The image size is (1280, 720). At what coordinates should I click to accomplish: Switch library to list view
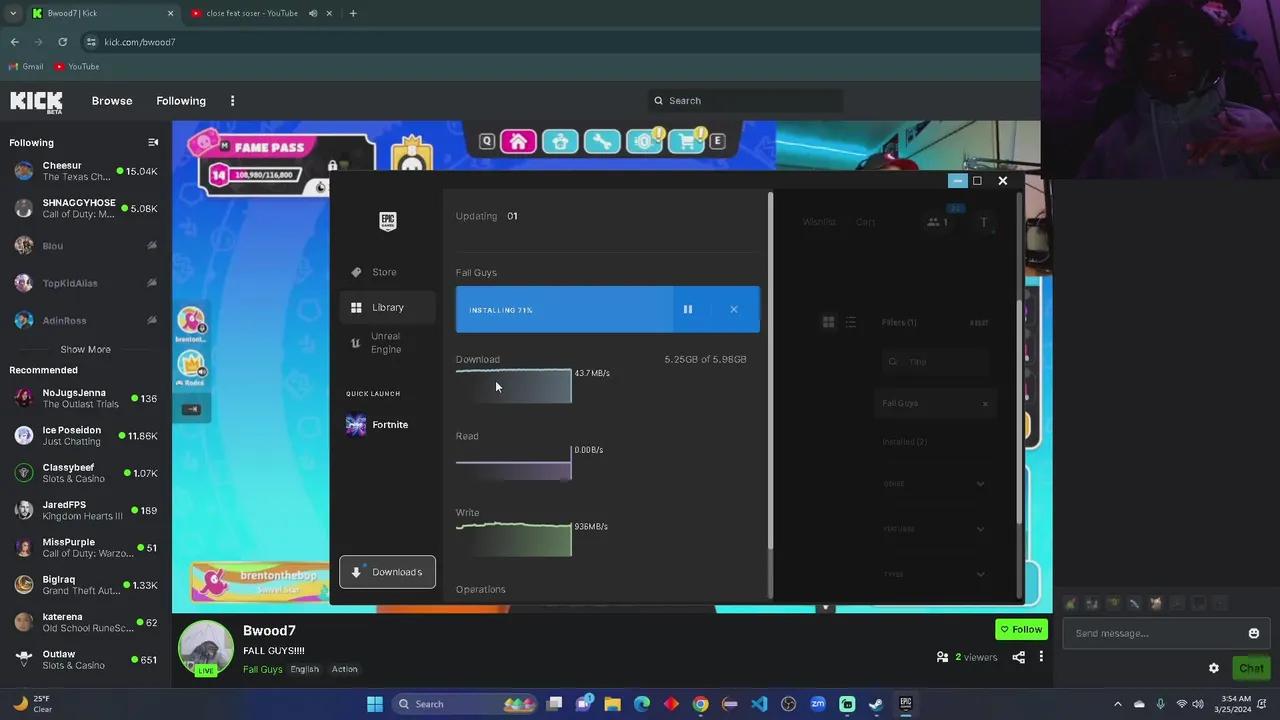click(850, 322)
